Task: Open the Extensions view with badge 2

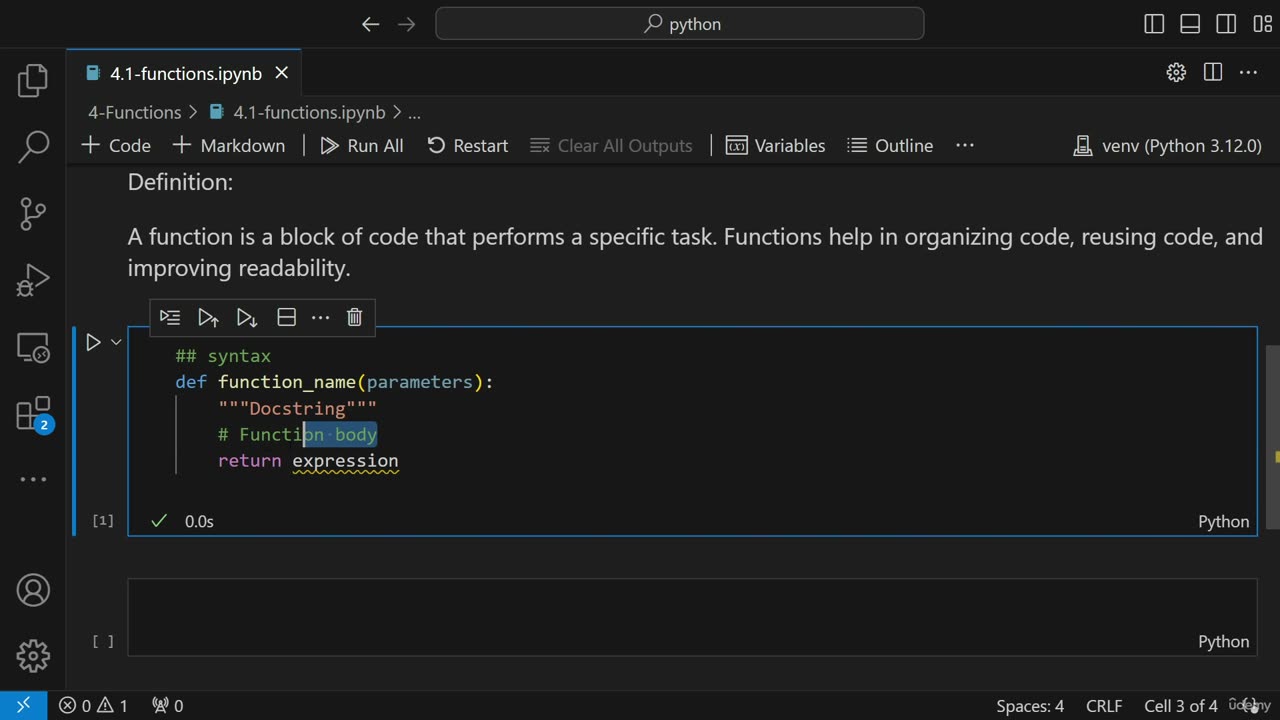Action: pos(33,413)
